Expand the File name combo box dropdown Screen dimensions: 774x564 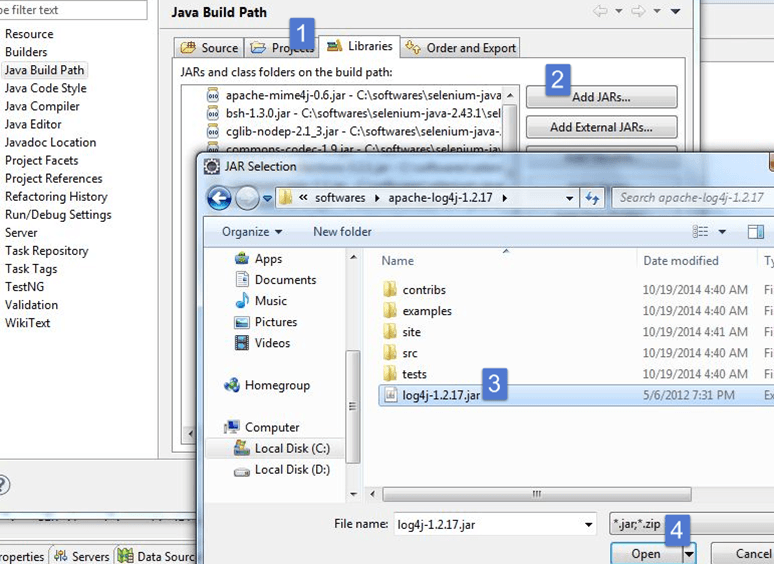(589, 524)
